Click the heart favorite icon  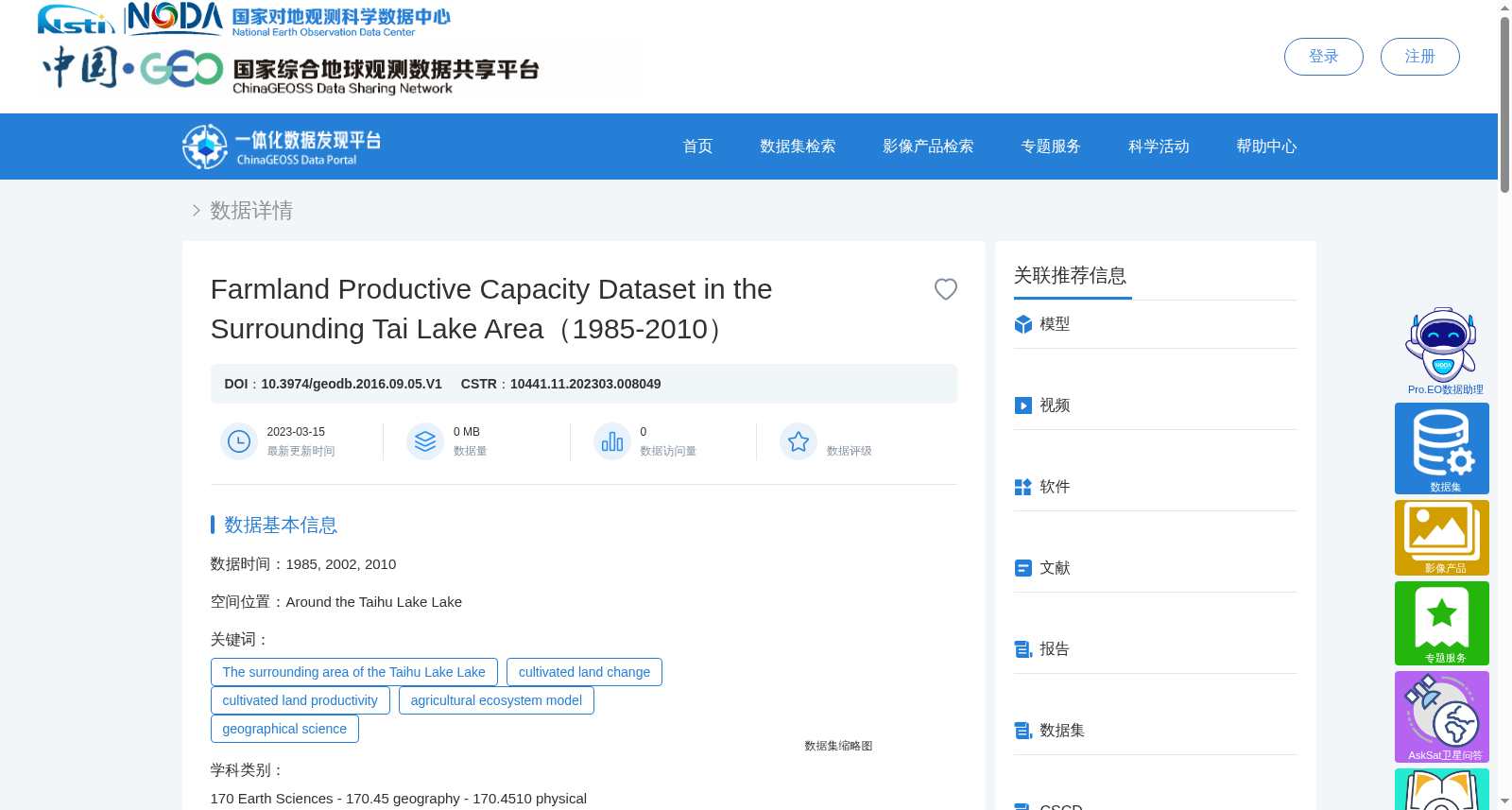[945, 289]
